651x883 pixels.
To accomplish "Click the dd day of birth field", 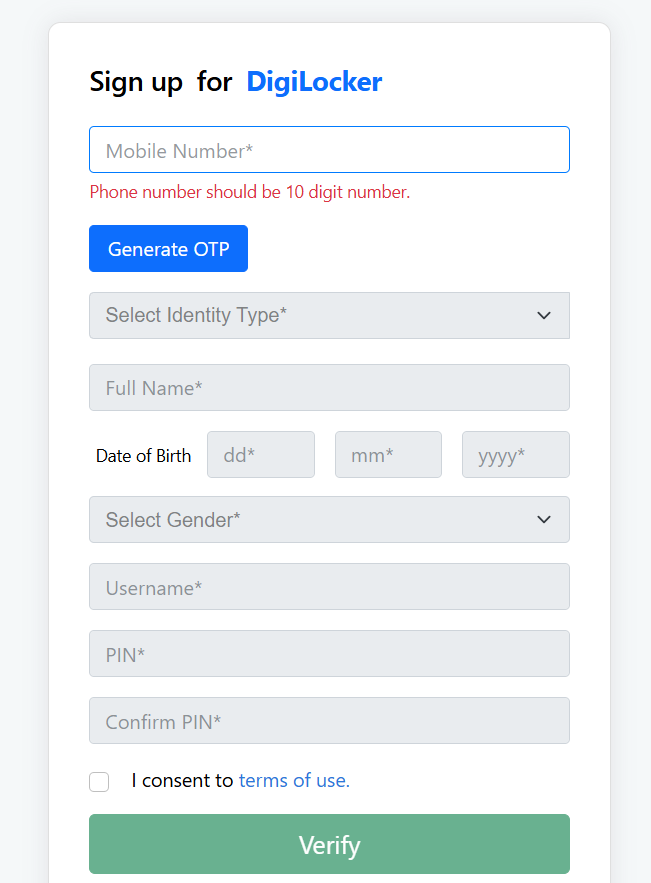I will point(260,455).
